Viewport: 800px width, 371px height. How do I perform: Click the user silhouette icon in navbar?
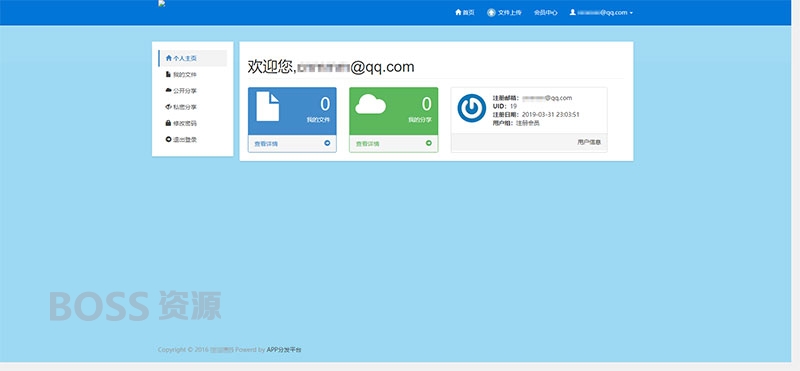572,12
